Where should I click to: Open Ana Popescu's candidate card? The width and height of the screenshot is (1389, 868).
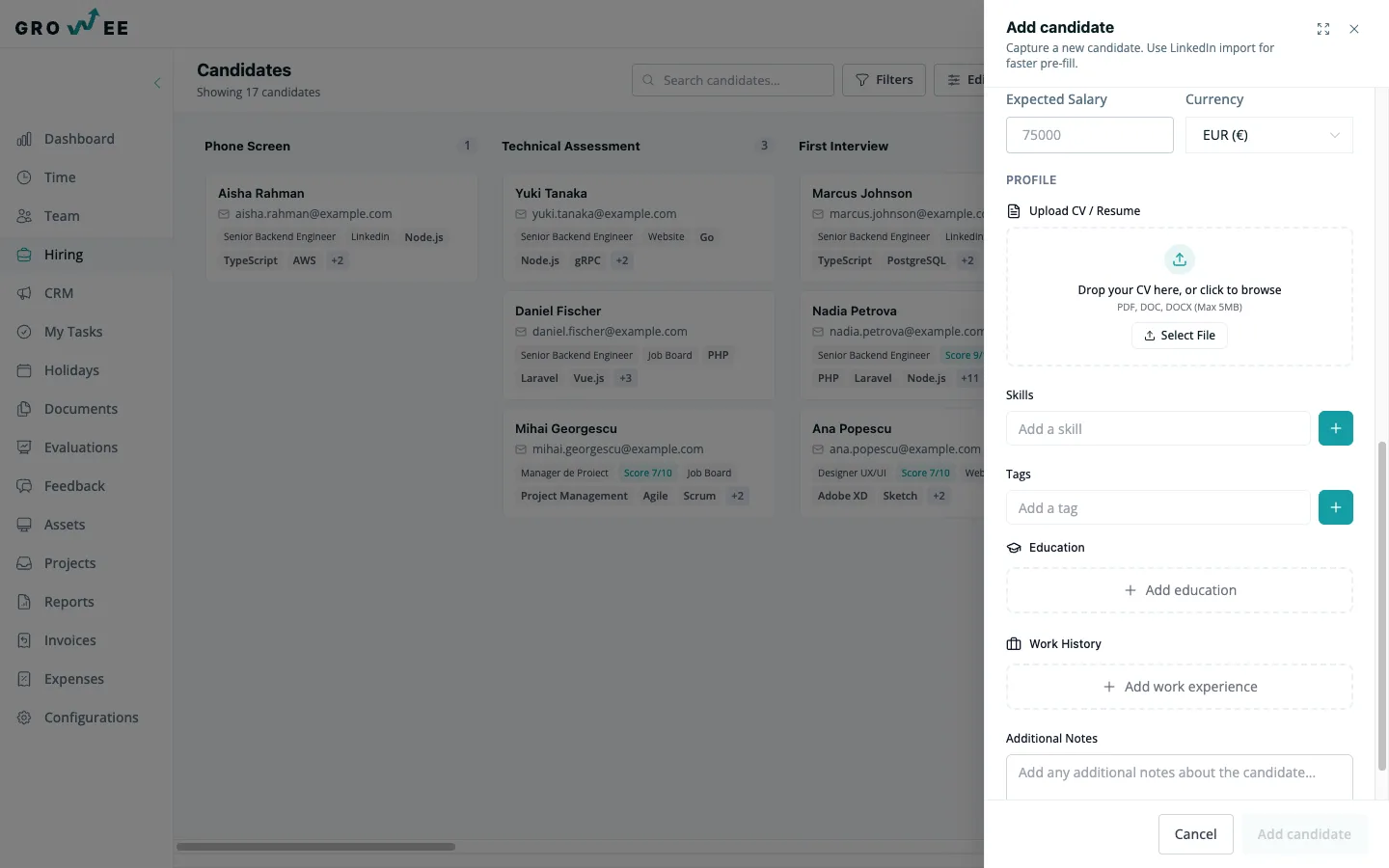coord(892,463)
